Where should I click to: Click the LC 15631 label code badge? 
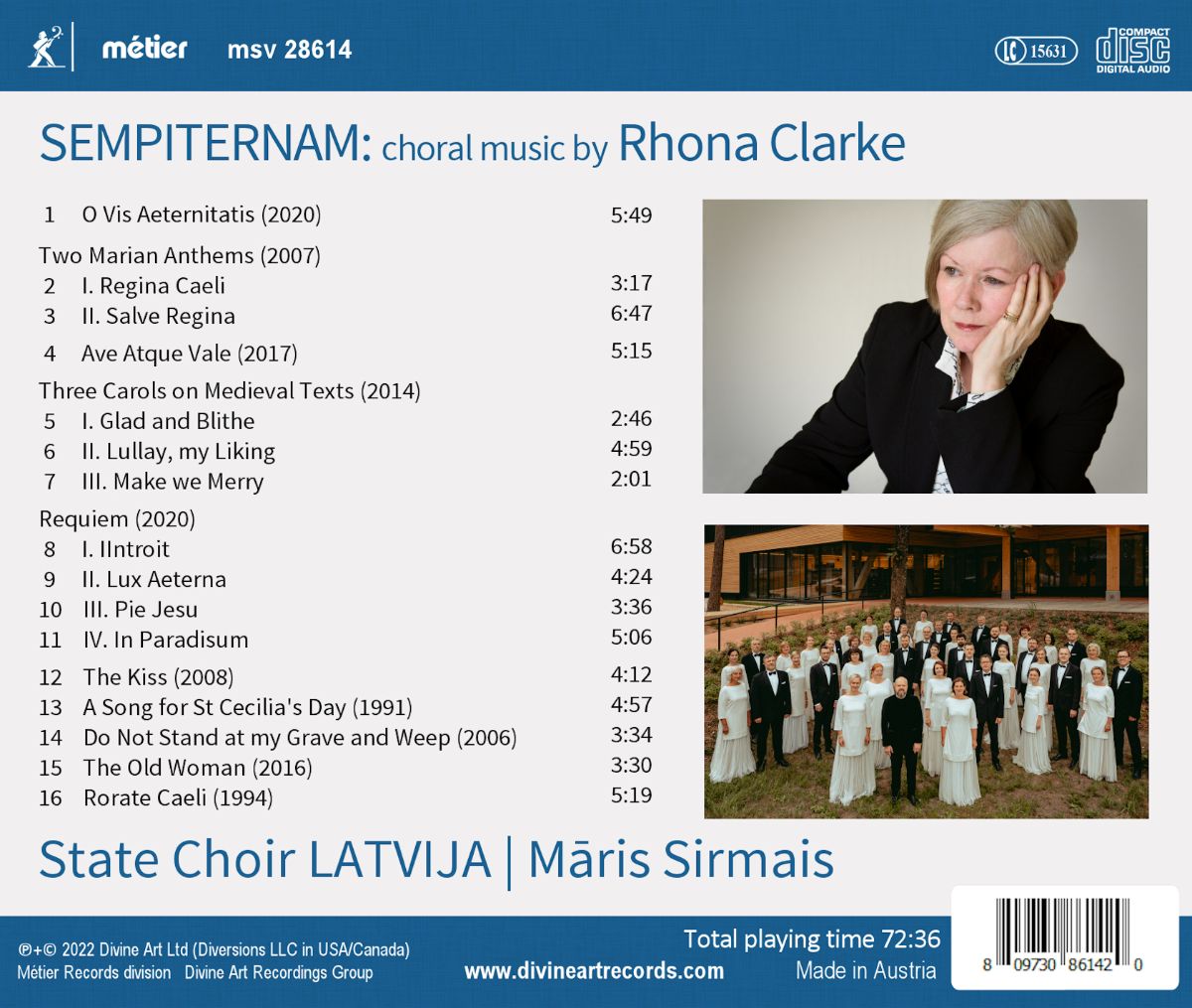[x=1035, y=50]
